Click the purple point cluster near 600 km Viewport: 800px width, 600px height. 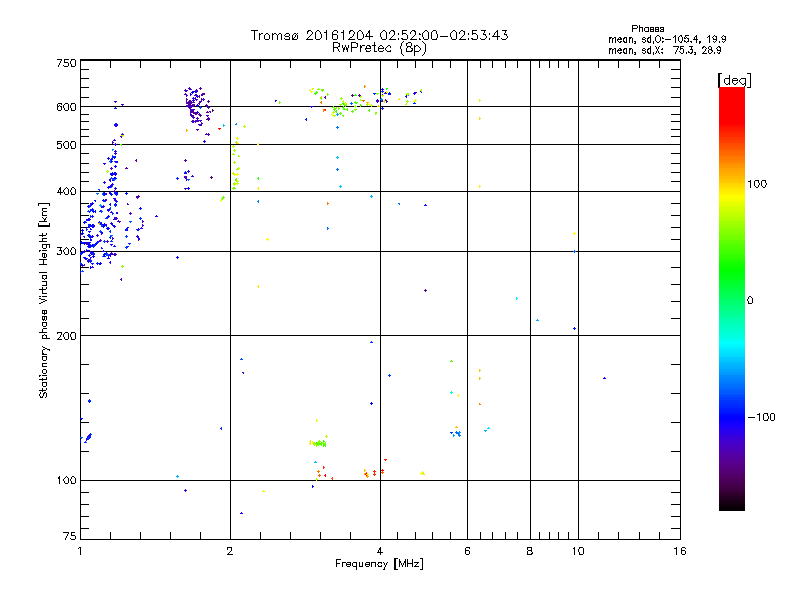click(197, 106)
